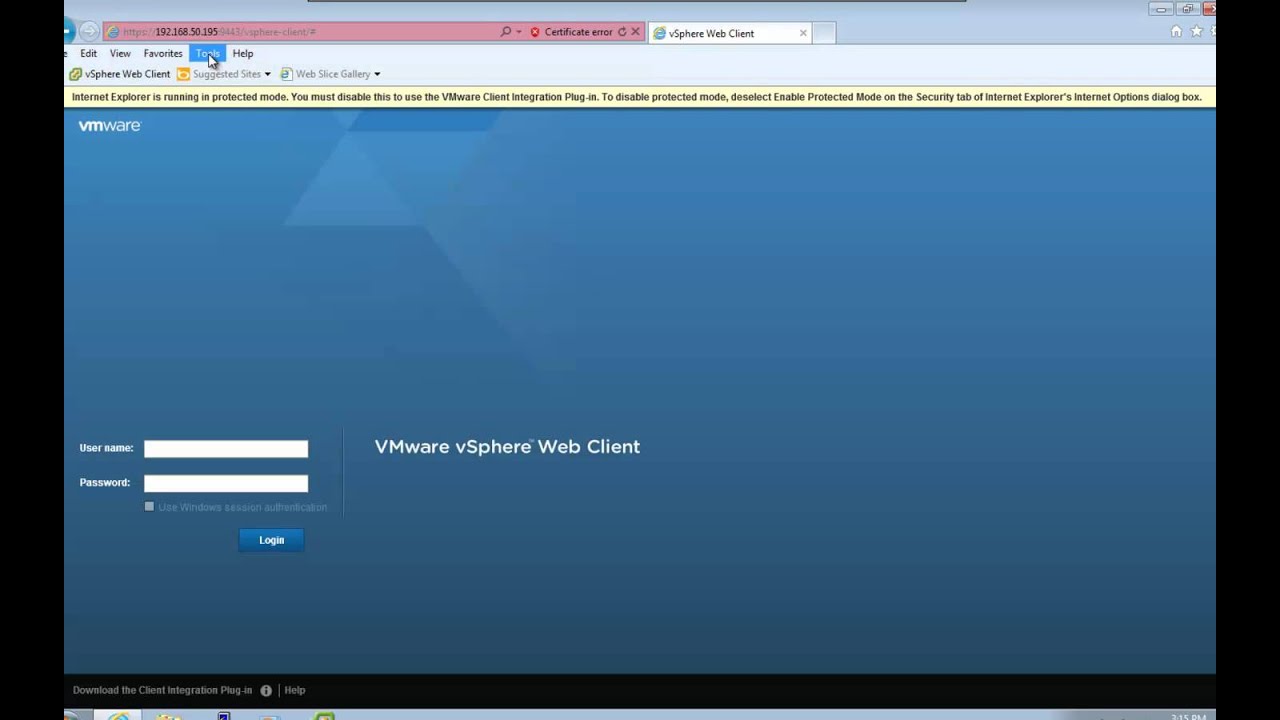The image size is (1280, 720).
Task: Expand the Web Slice Gallery dropdown
Action: (x=377, y=74)
